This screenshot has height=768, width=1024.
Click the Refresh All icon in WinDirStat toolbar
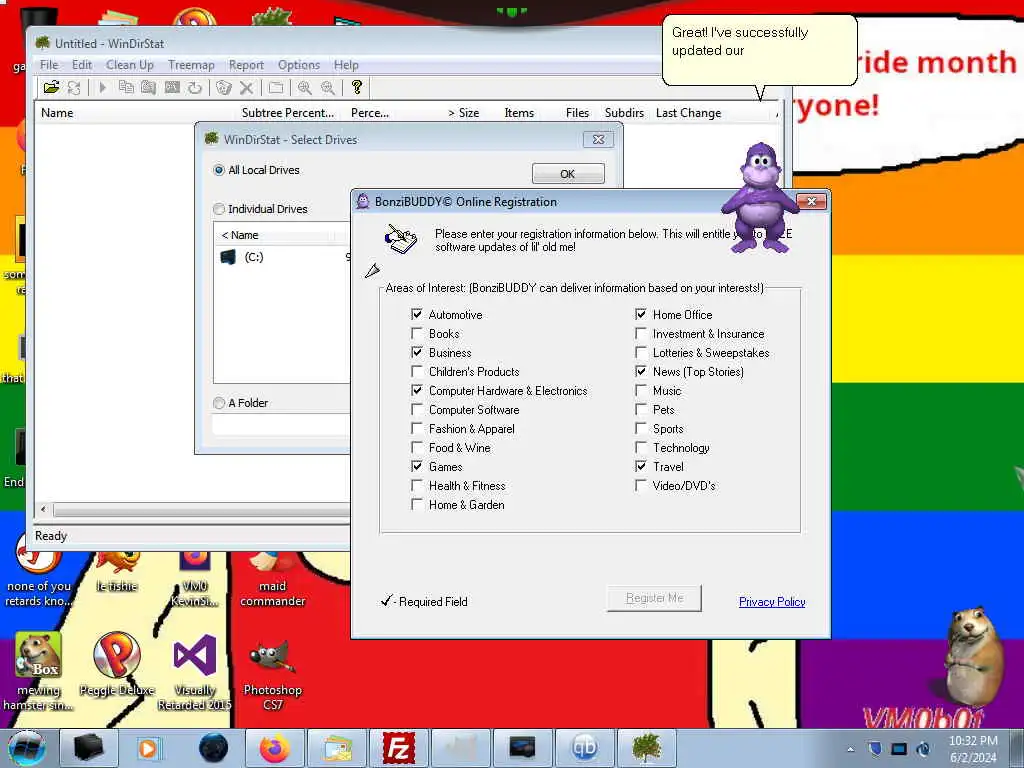click(x=74, y=87)
